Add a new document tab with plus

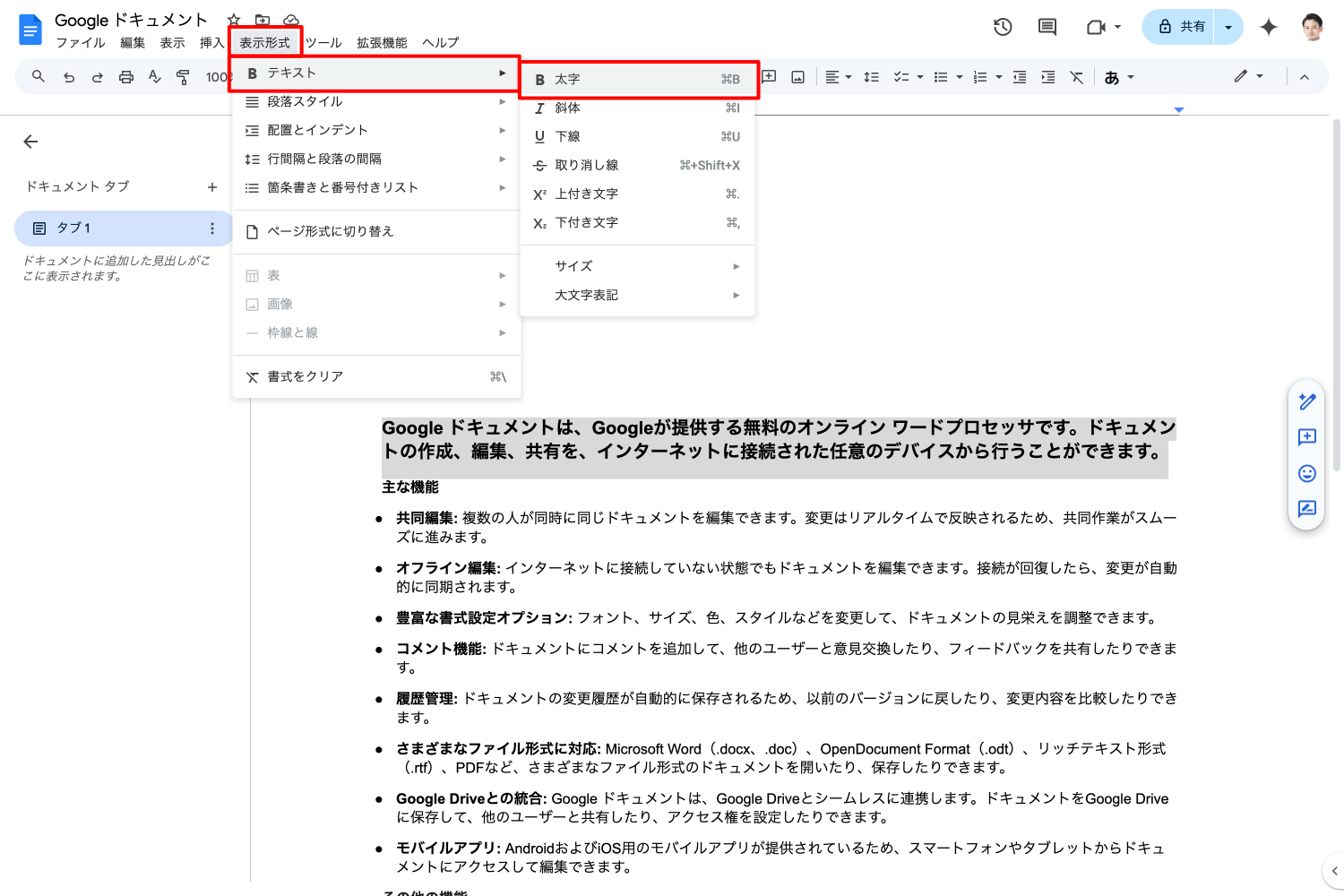212,186
